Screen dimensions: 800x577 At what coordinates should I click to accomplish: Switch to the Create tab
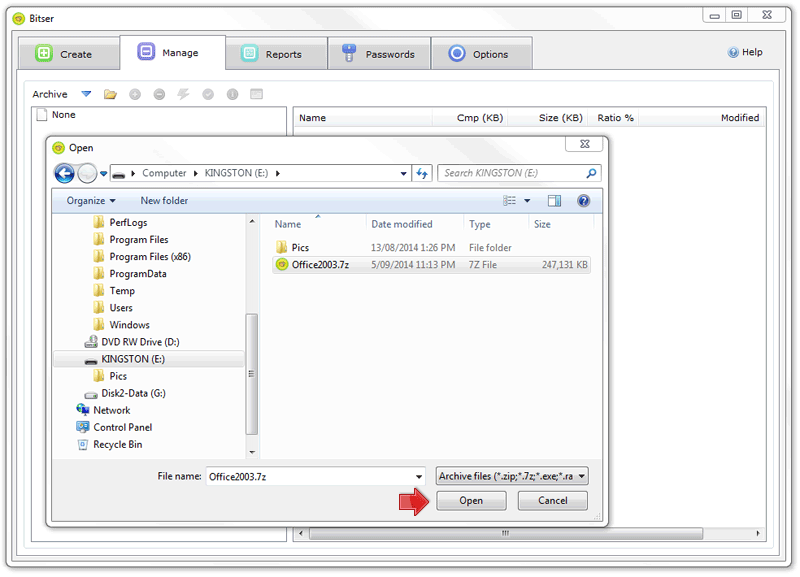click(x=65, y=54)
